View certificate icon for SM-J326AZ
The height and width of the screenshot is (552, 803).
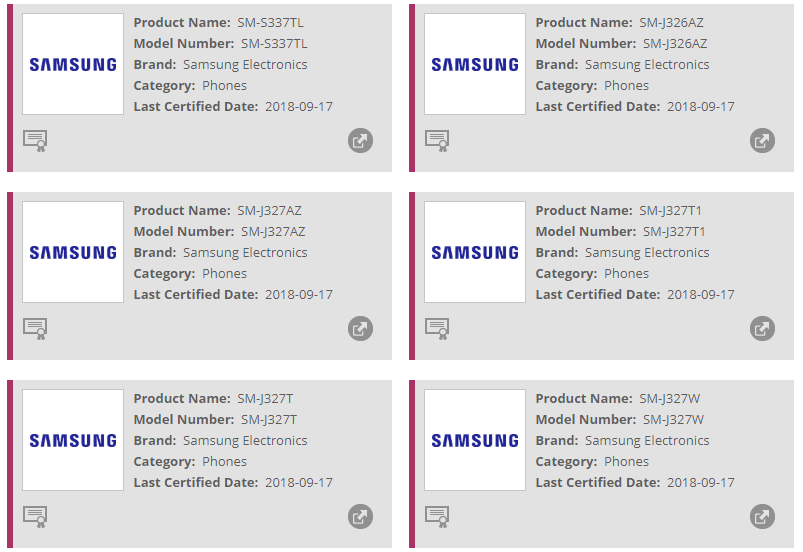(437, 140)
